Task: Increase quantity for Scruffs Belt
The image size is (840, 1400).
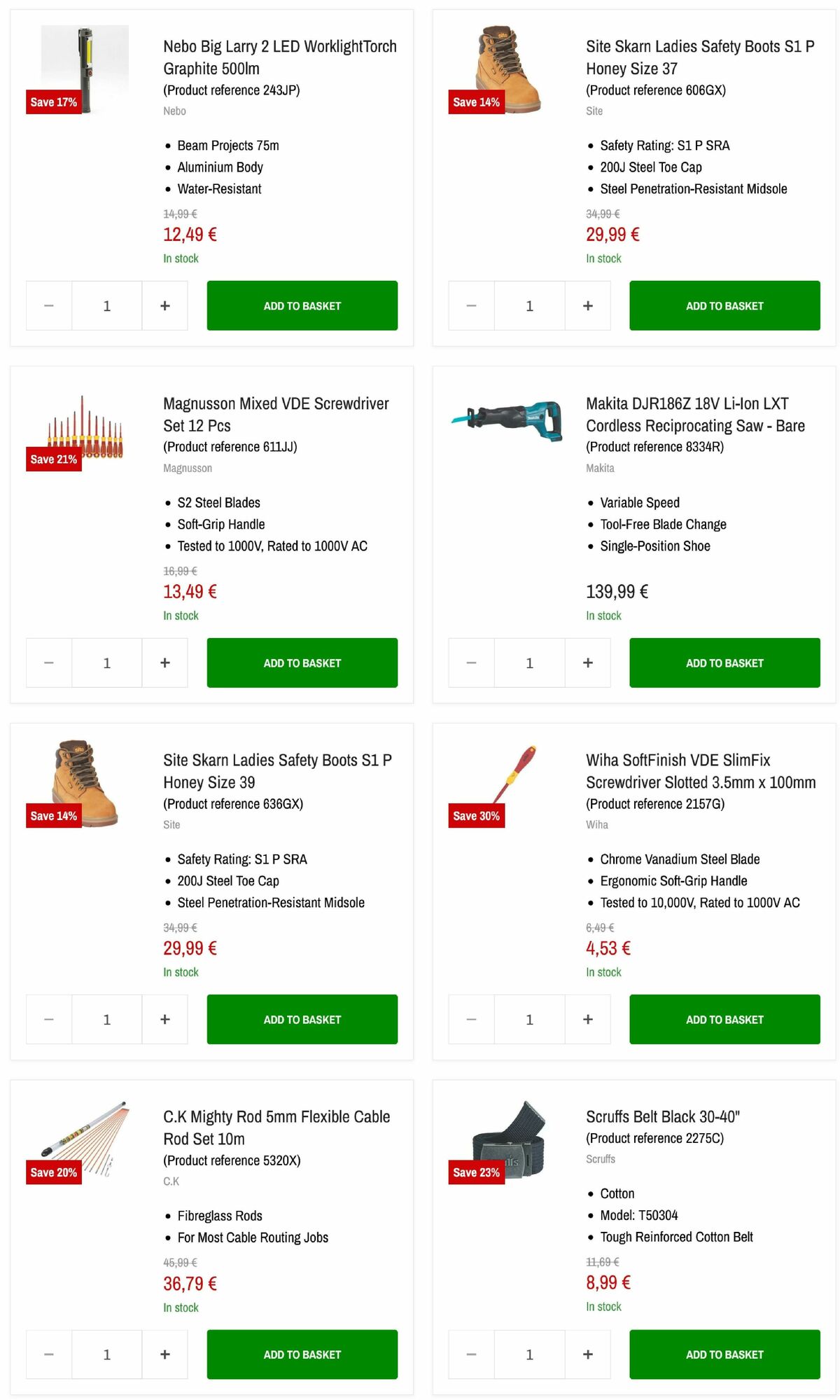Action: pos(587,1354)
